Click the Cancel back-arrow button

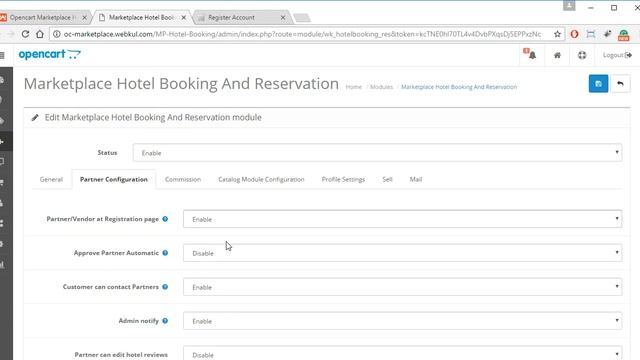pyautogui.click(x=620, y=84)
